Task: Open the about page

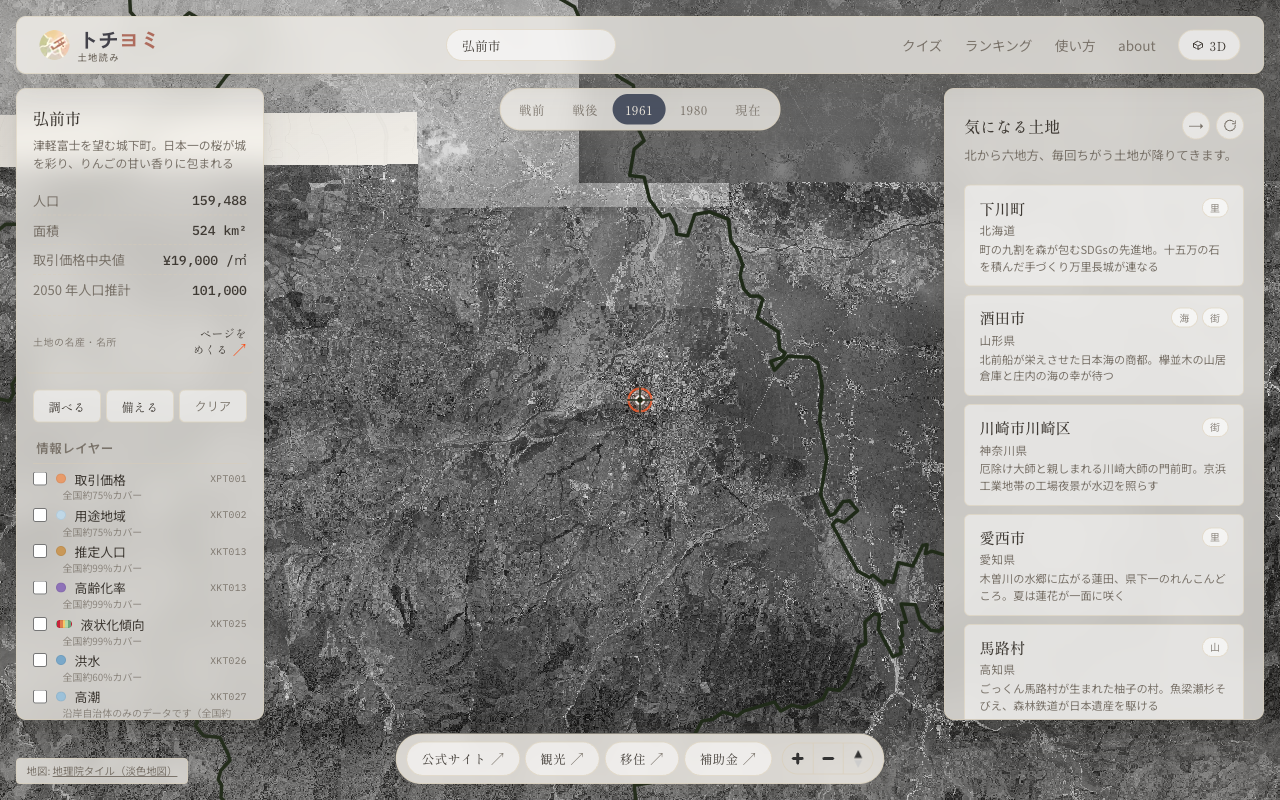Action: (1137, 46)
